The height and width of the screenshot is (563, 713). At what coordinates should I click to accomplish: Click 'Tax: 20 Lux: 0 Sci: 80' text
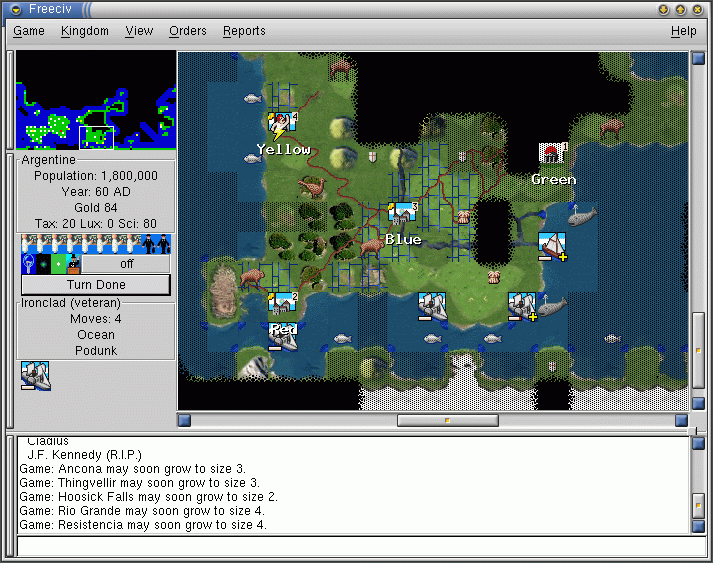[96, 224]
